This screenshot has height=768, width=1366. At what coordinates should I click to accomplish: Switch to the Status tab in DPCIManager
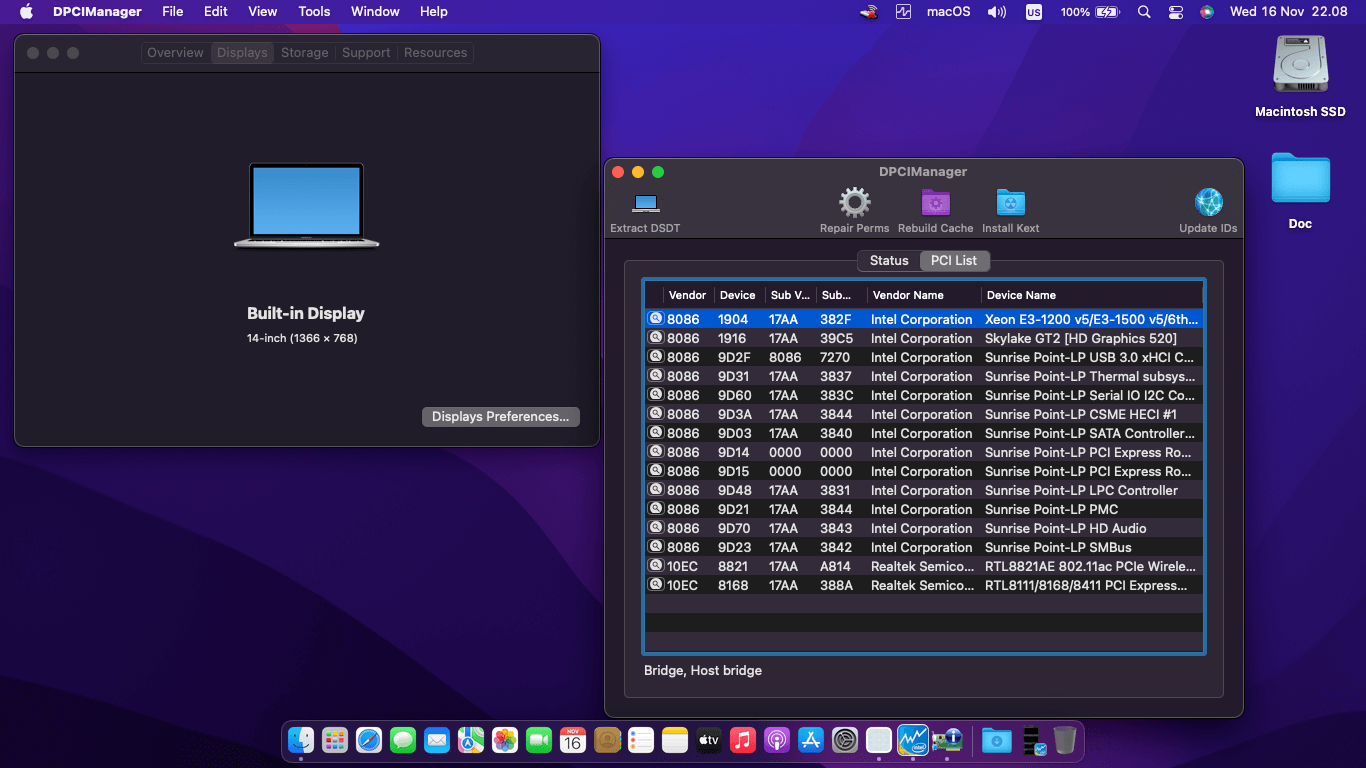pyautogui.click(x=889, y=261)
